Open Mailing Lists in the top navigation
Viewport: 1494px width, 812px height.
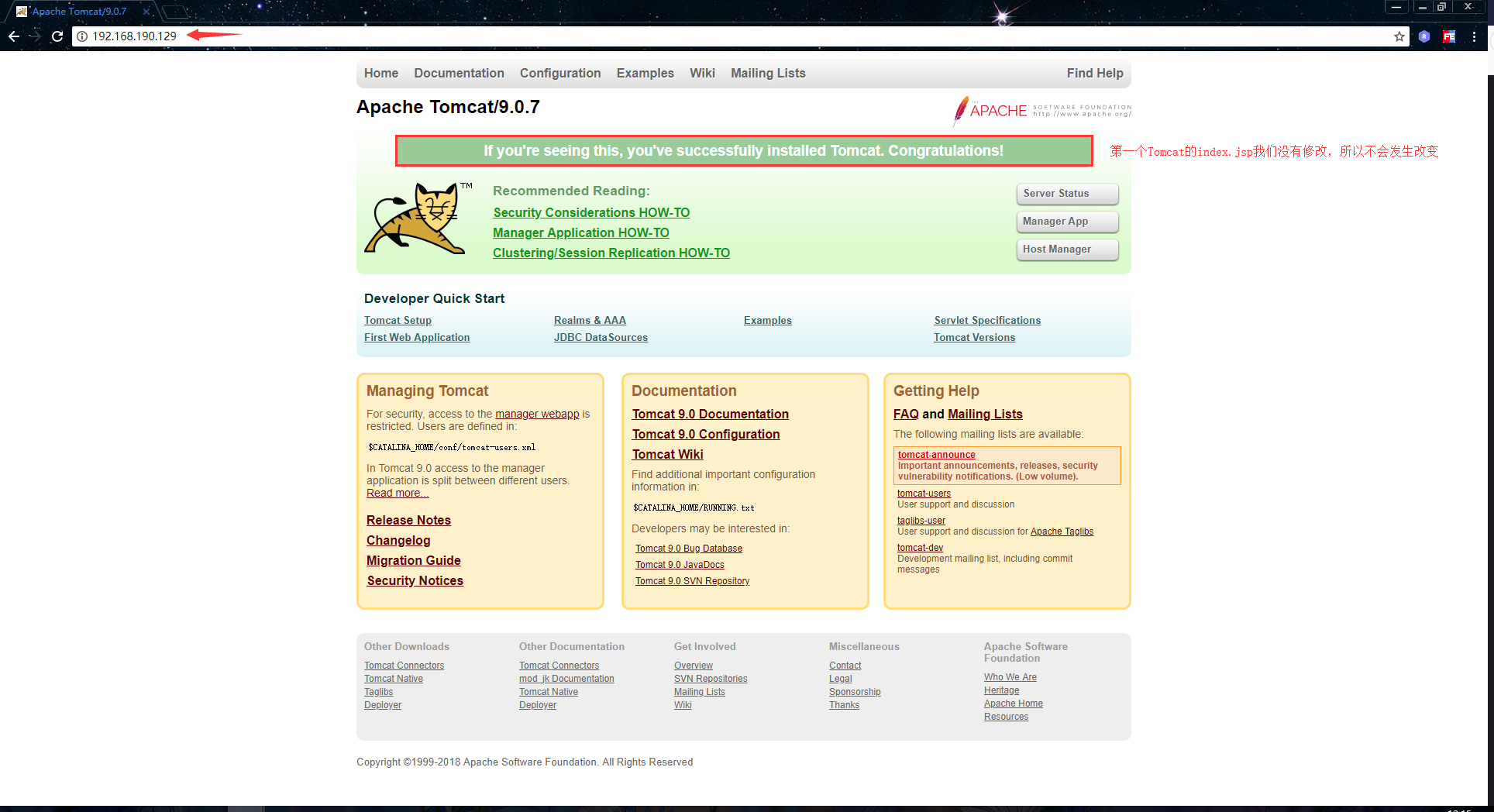pos(768,73)
